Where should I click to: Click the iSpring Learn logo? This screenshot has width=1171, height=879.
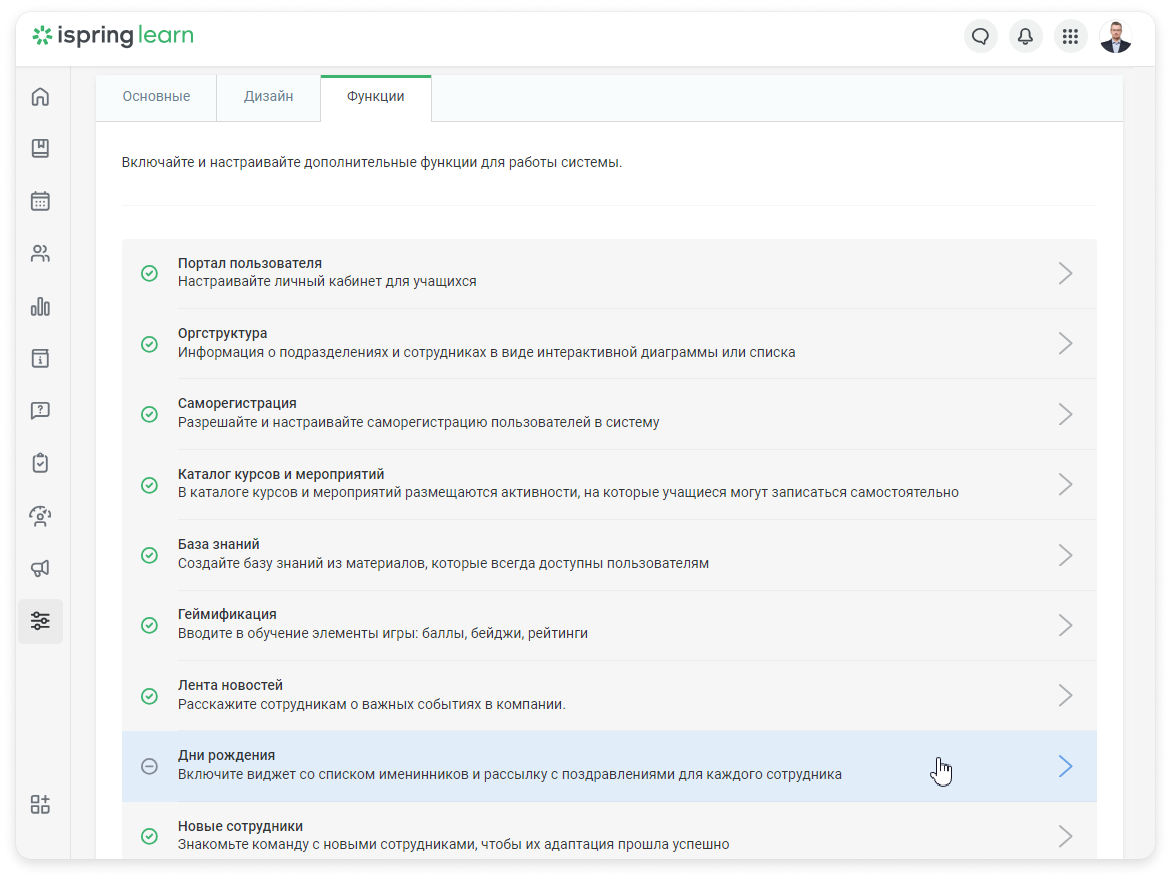[x=113, y=37]
